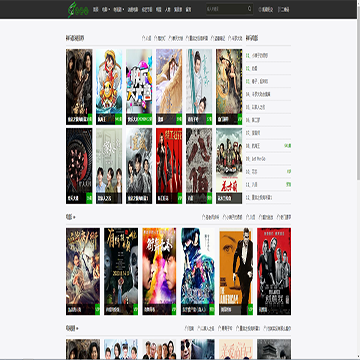Viewport: 360px width, 360px height.
Task: Click inside the header search input field
Action: (227, 9)
